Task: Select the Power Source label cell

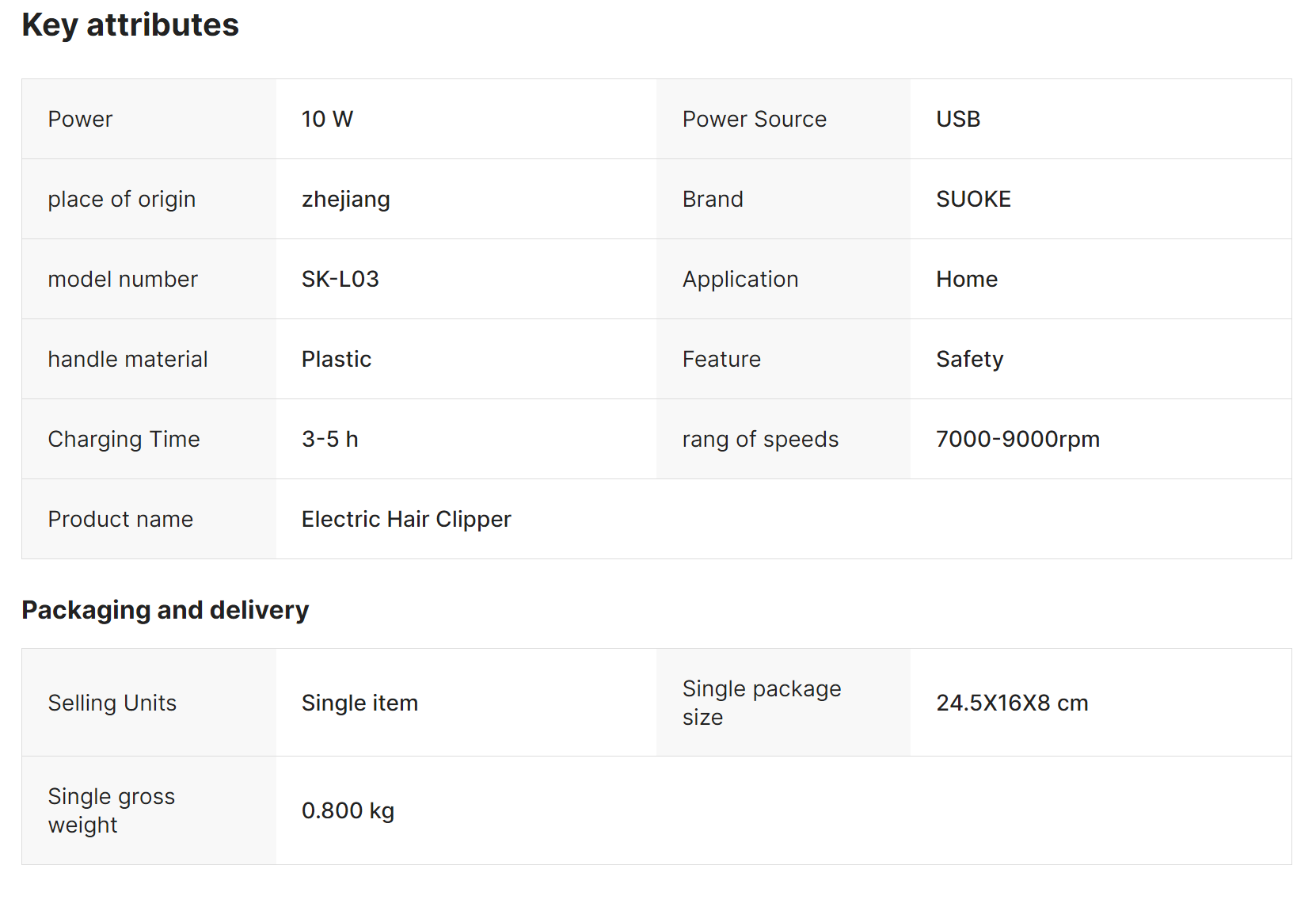Action: (x=754, y=119)
